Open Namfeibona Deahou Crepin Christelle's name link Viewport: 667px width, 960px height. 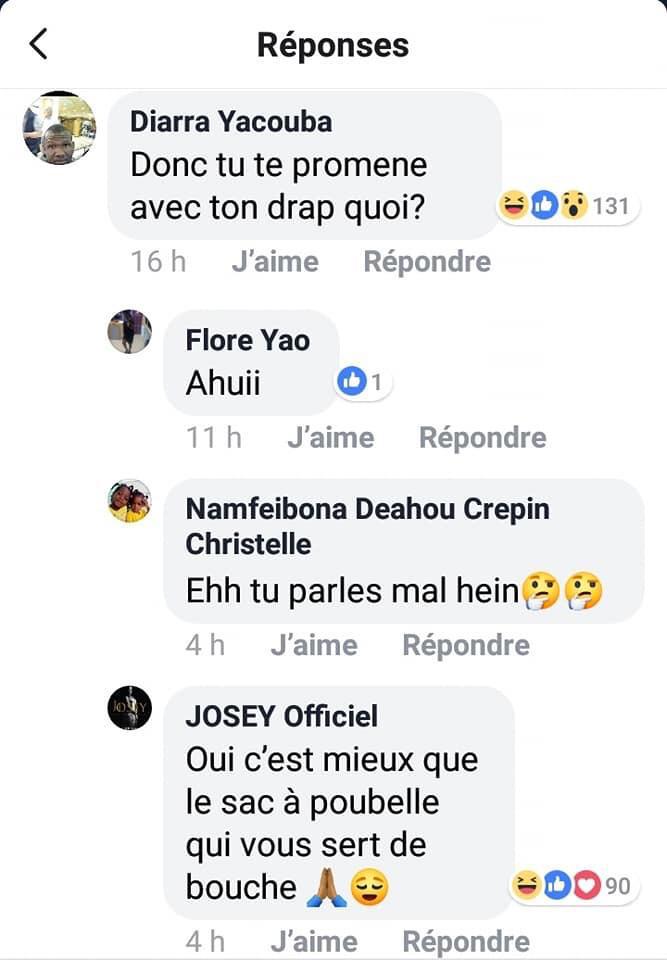pos(367,509)
